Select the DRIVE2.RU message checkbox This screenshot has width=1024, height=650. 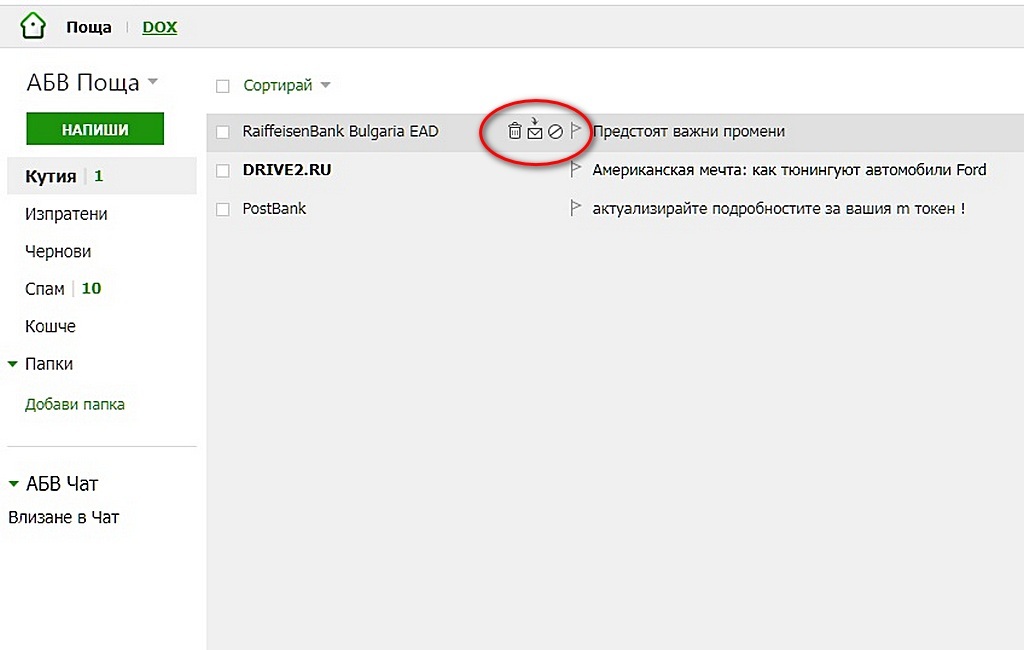pos(223,171)
